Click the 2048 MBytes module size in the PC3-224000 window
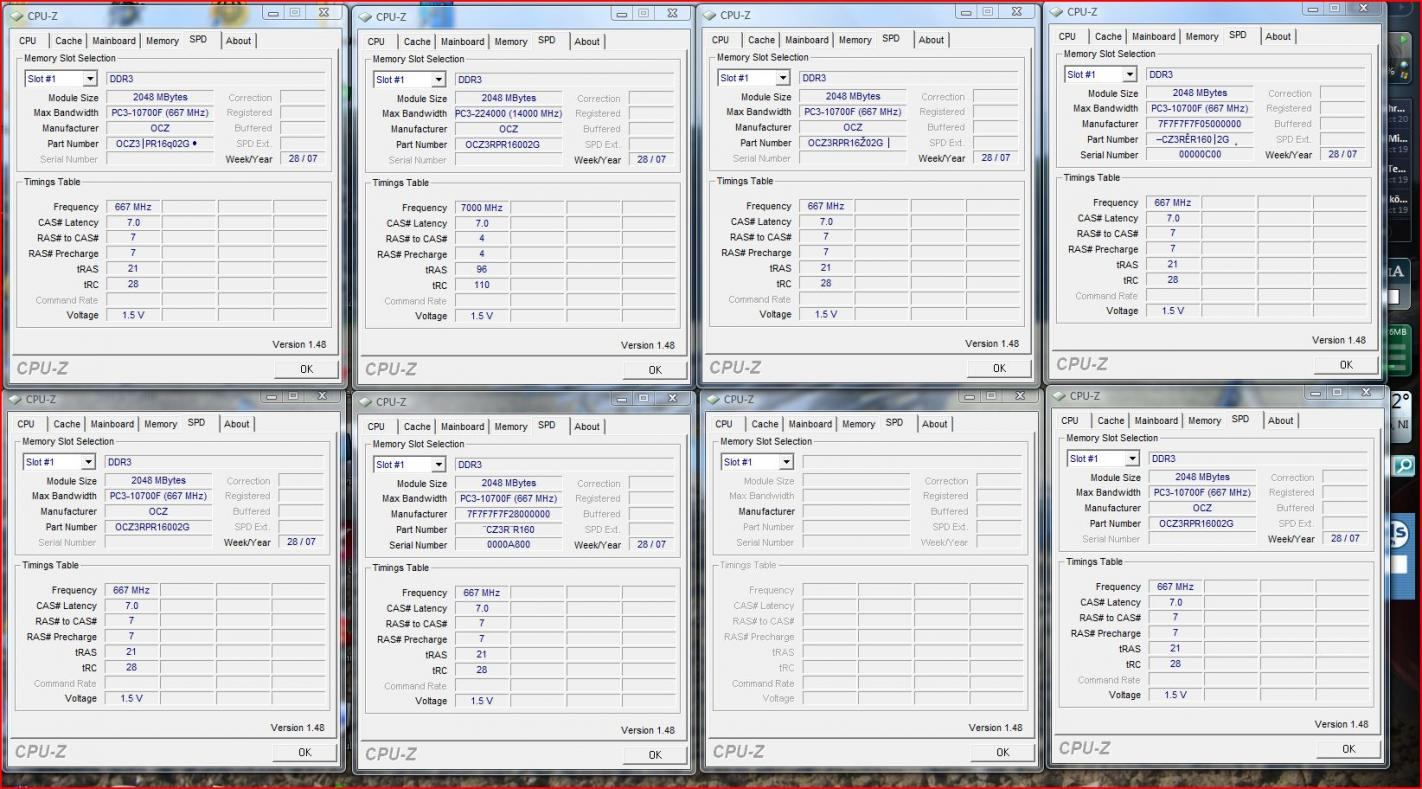The width and height of the screenshot is (1422, 789). tap(509, 99)
